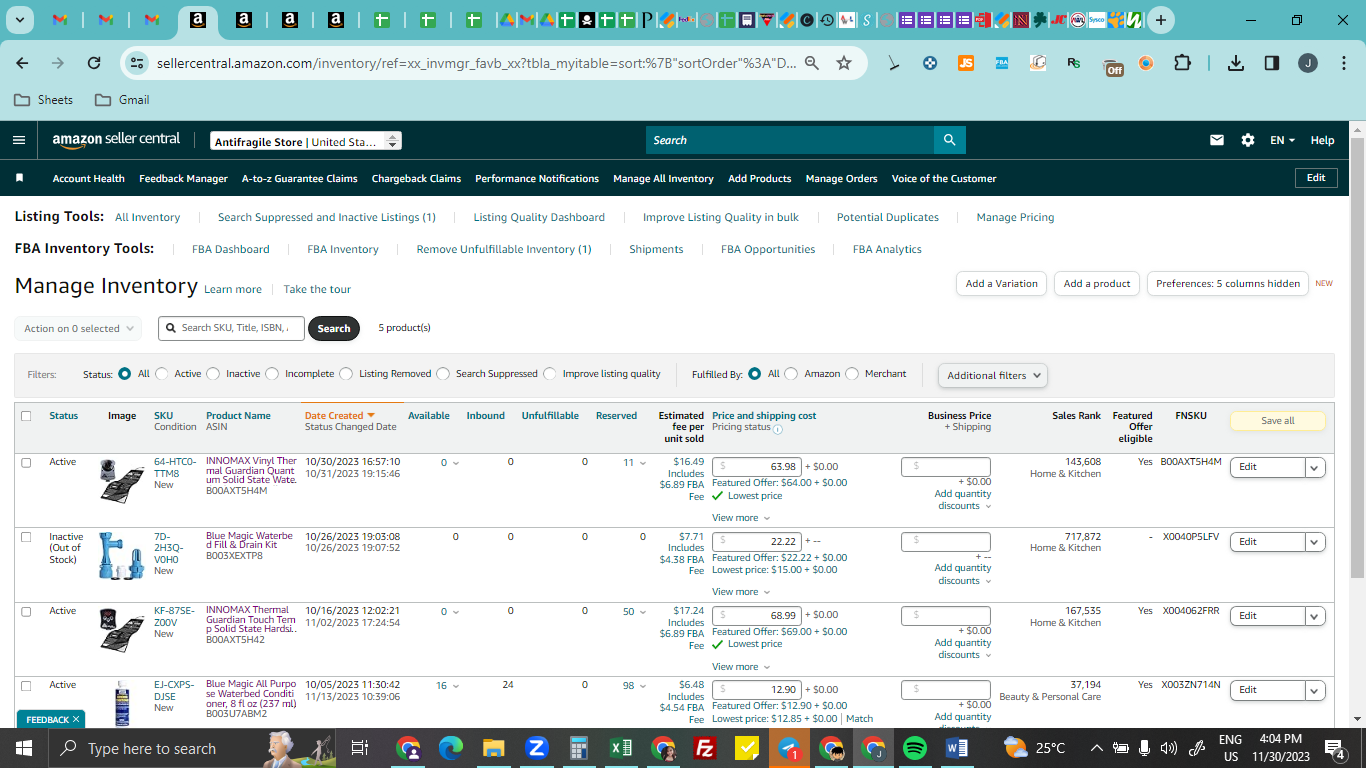Click the $63.98 price input field
The image size is (1366, 768).
tap(757, 467)
